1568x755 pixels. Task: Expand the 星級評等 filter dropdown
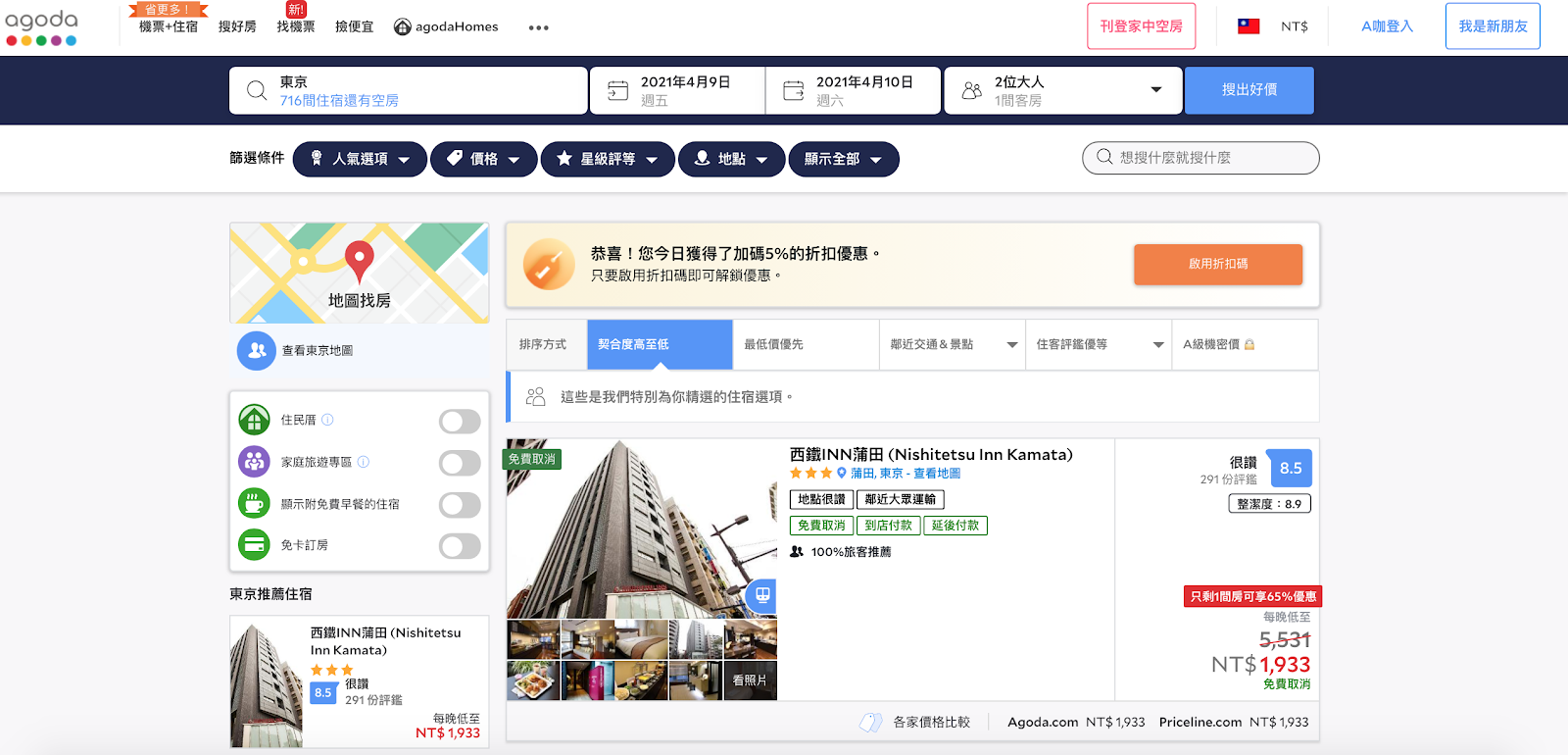click(x=608, y=159)
